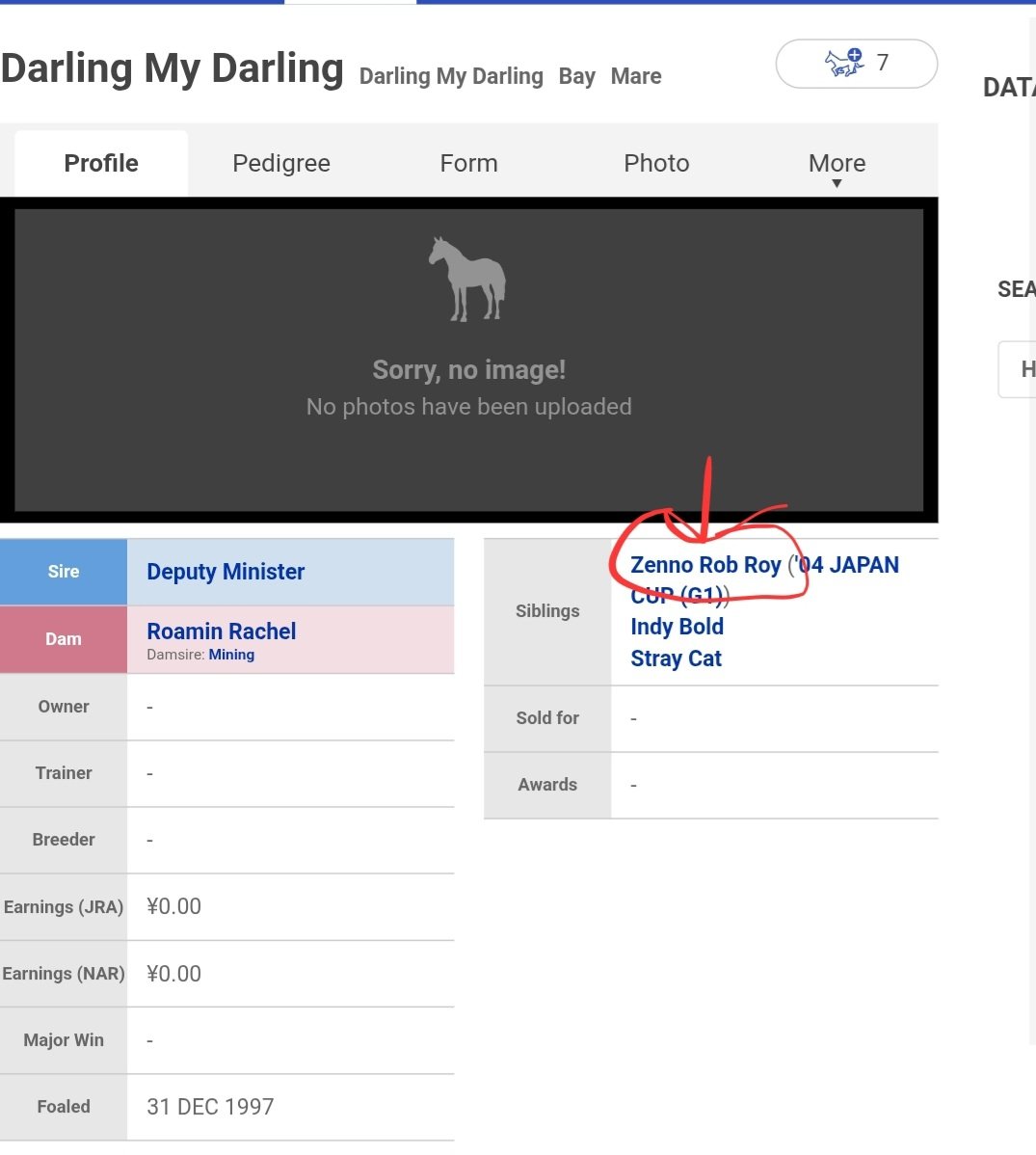Open sibling Zenno Rob Roy link

click(x=705, y=565)
